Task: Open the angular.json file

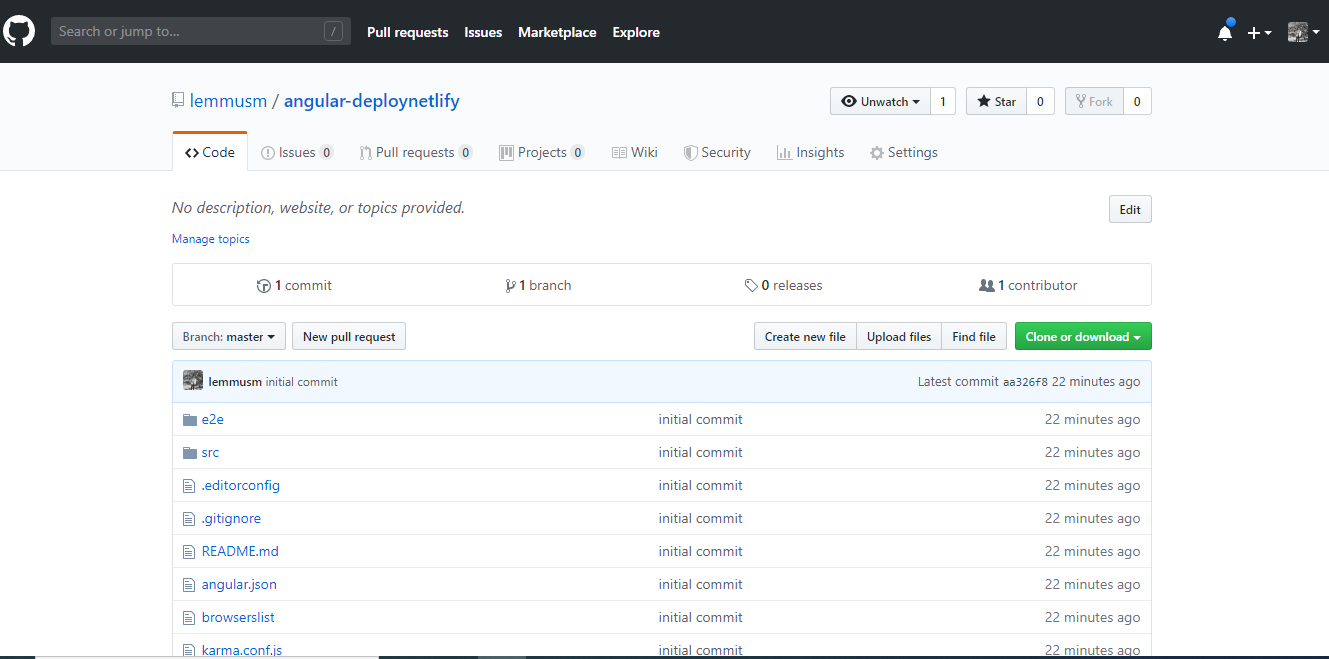Action: click(x=239, y=584)
